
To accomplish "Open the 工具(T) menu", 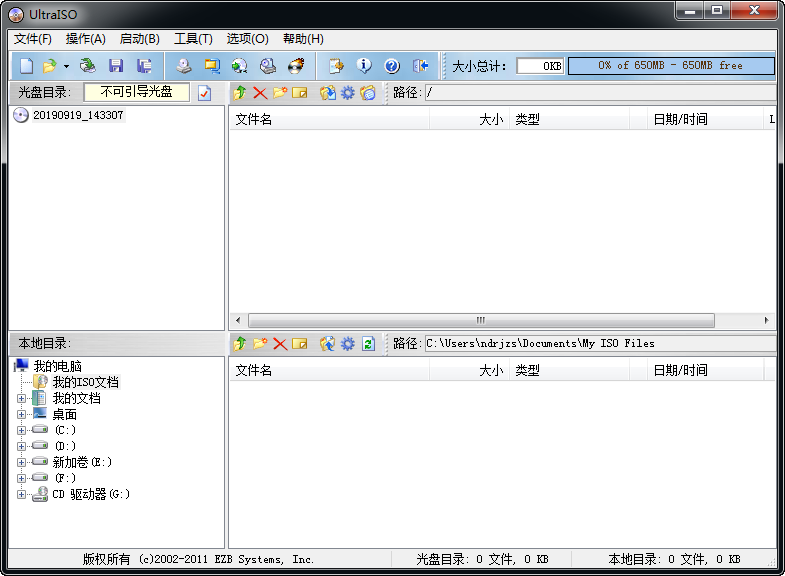I will [193, 39].
